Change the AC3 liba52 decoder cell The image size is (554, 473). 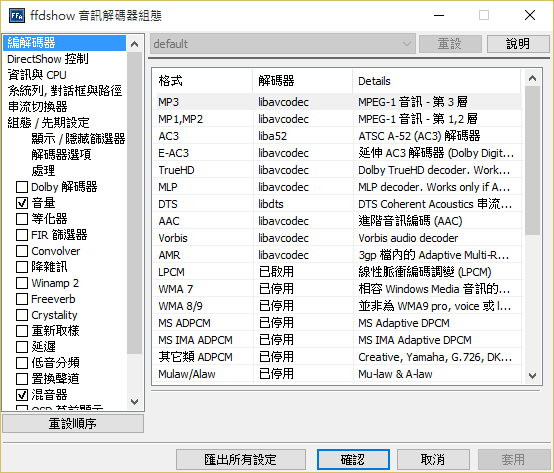(x=272, y=136)
